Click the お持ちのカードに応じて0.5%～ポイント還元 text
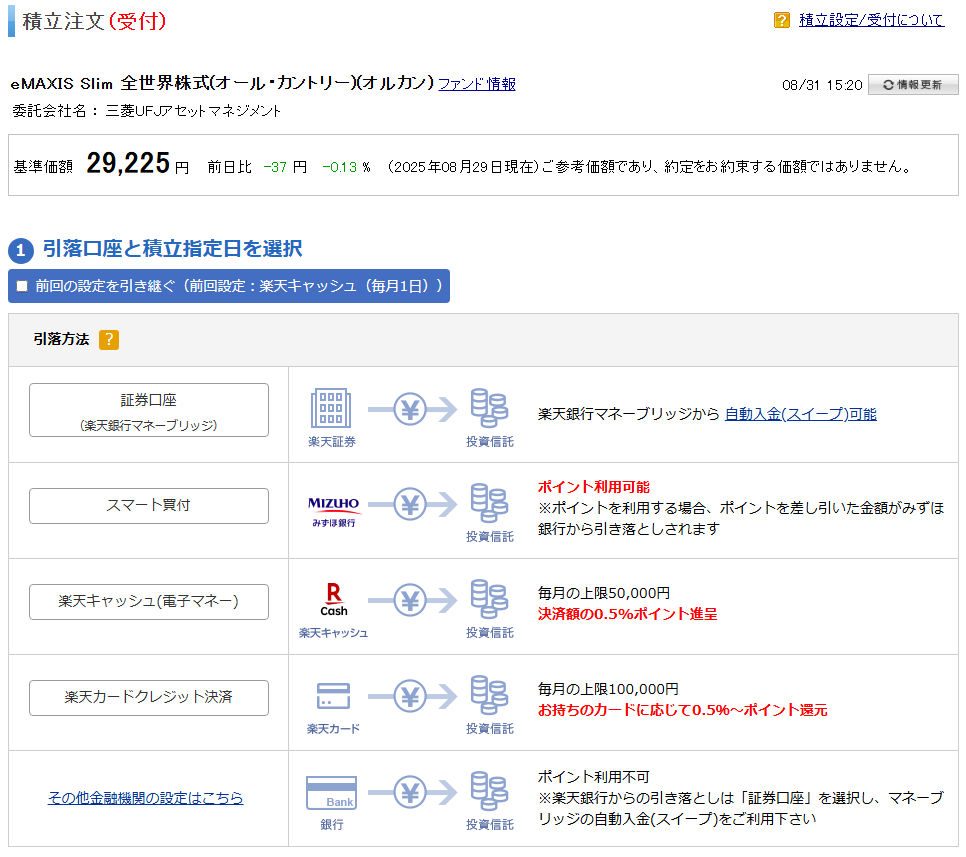Image resolution: width=966 pixels, height=857 pixels. click(683, 710)
